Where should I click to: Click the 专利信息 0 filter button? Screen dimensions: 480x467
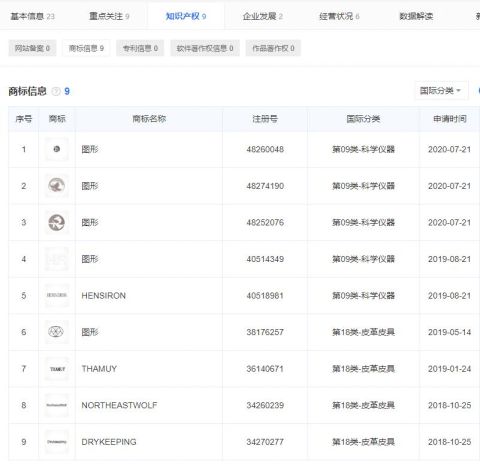[140, 48]
